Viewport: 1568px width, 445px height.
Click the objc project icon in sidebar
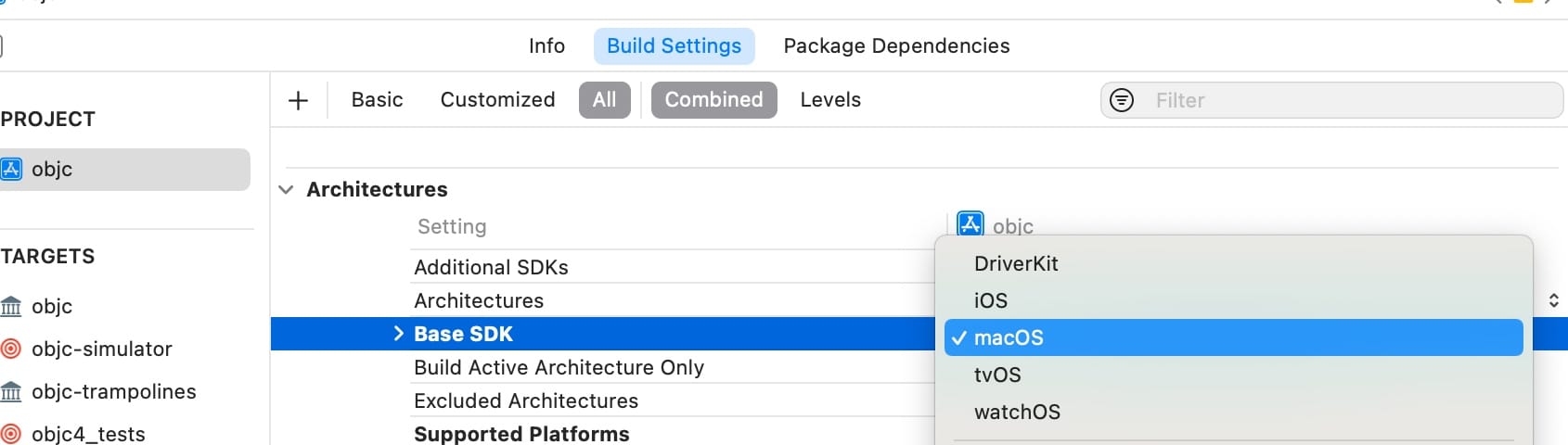pyautogui.click(x=11, y=169)
